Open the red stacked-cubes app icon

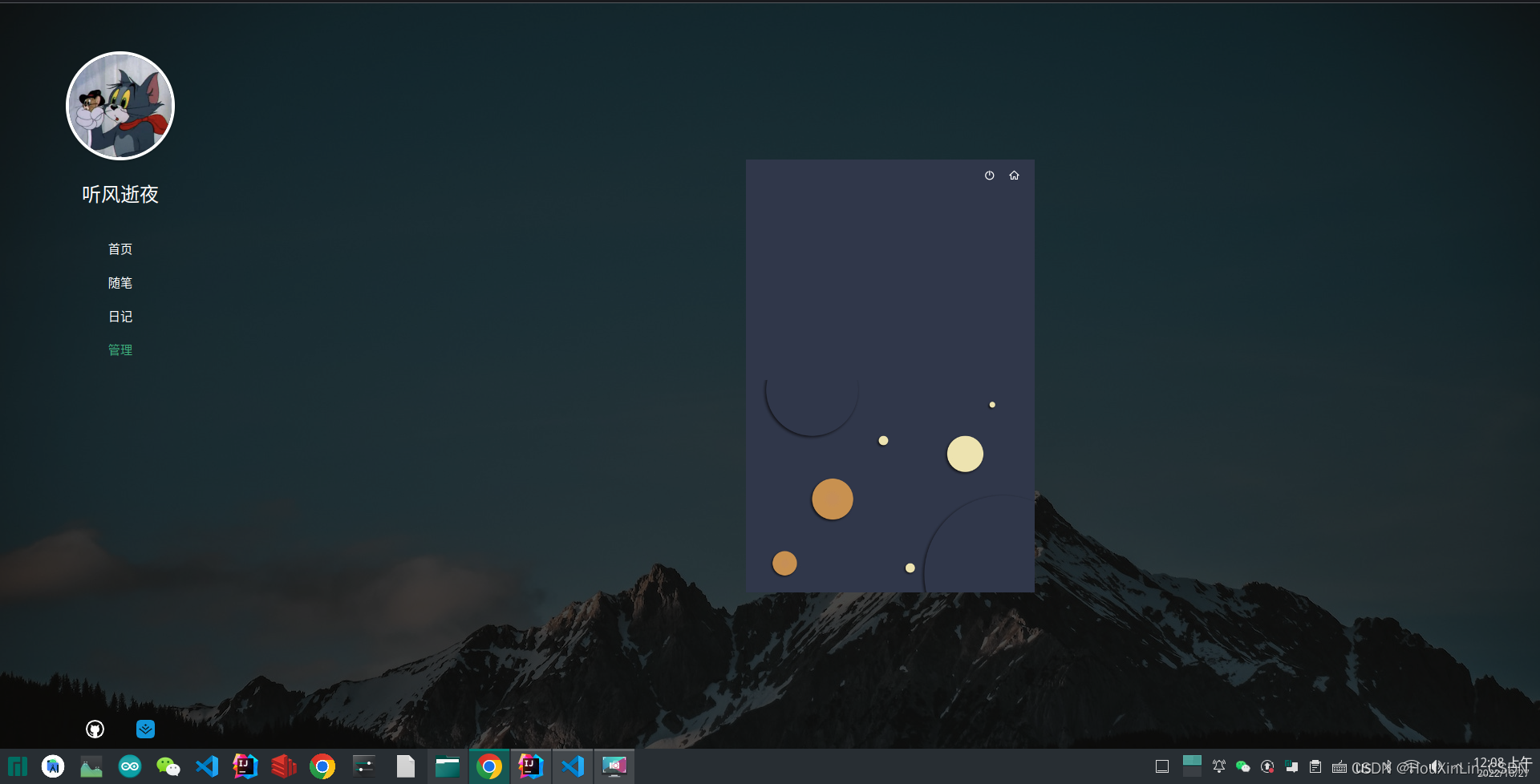click(x=284, y=766)
